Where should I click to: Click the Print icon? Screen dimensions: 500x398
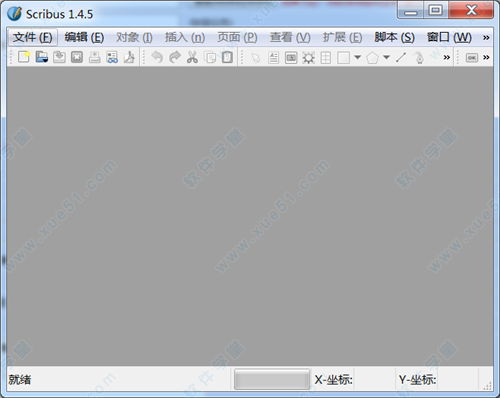click(x=95, y=57)
